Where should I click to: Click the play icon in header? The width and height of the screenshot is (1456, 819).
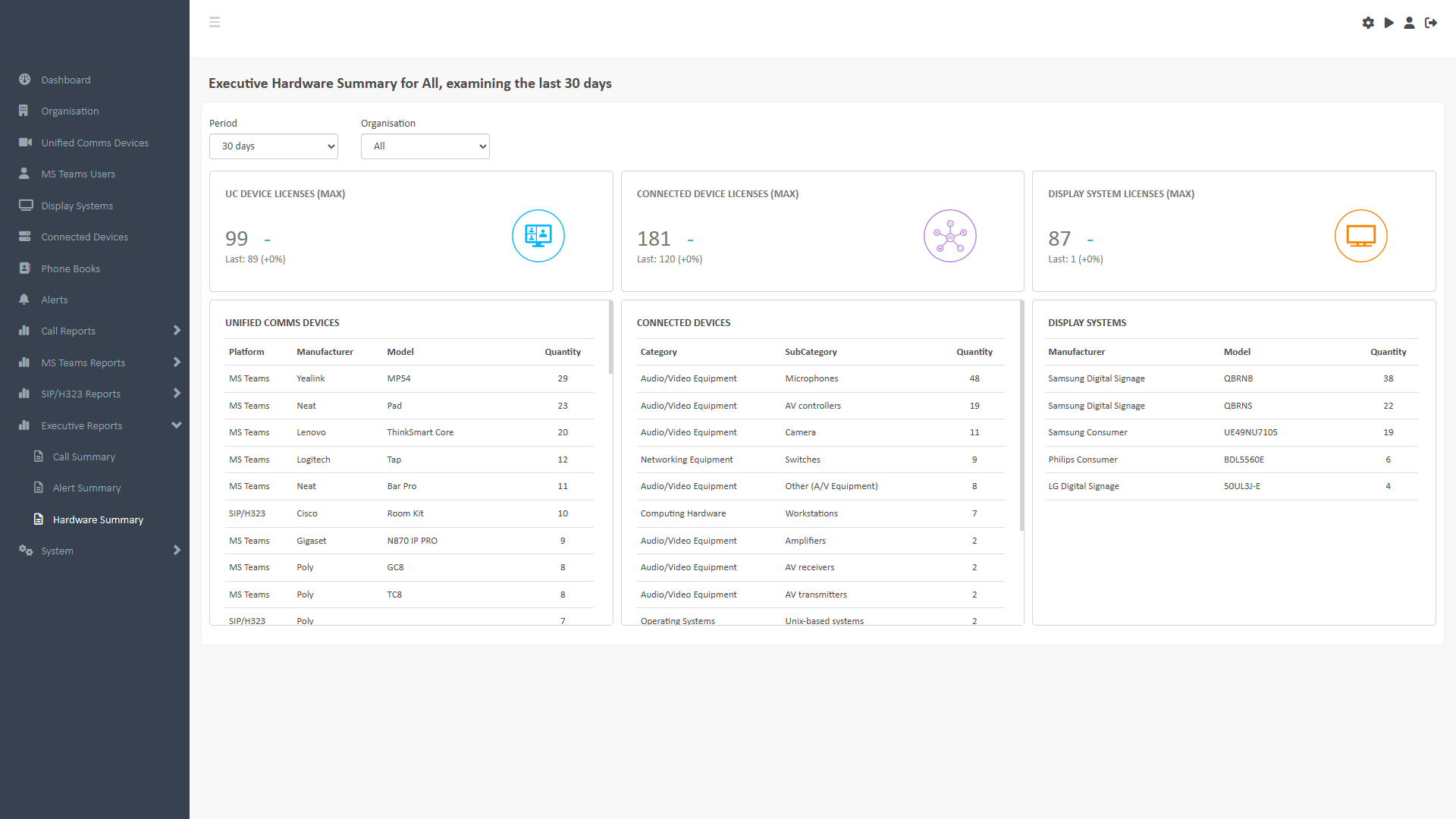coord(1389,23)
